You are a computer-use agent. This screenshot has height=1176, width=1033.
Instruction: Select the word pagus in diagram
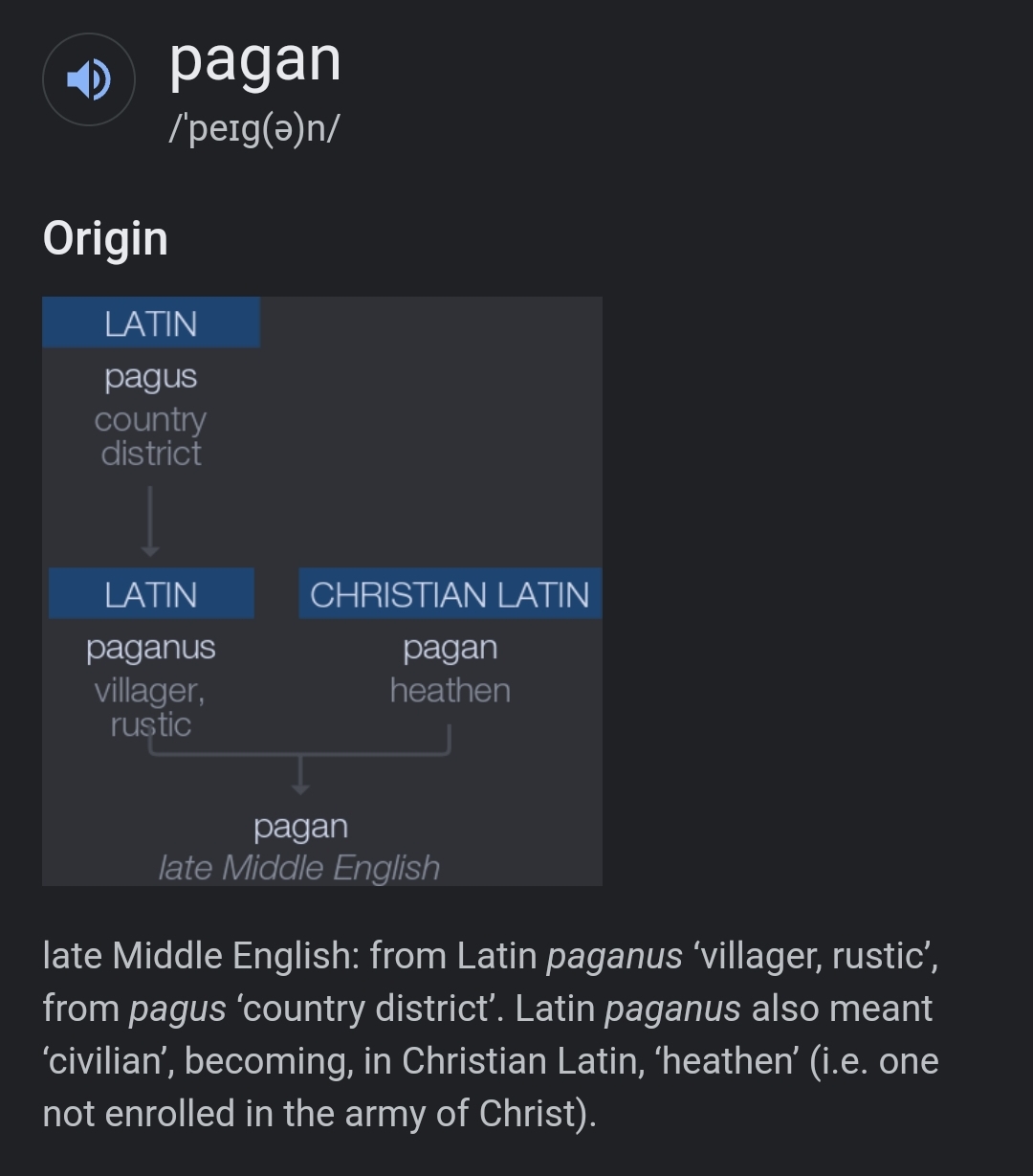[x=151, y=377]
